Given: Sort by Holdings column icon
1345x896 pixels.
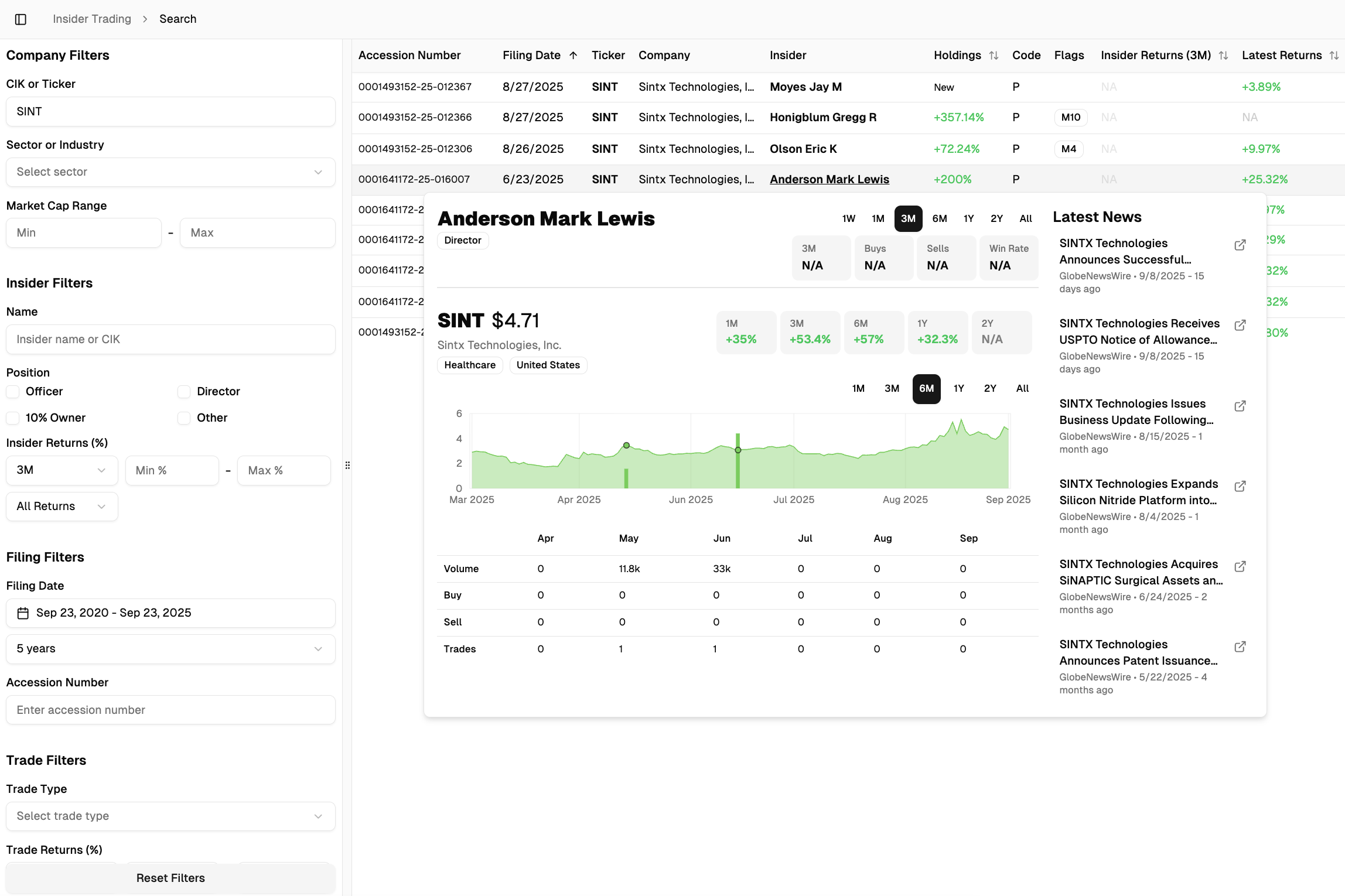Looking at the screenshot, I should pos(994,56).
